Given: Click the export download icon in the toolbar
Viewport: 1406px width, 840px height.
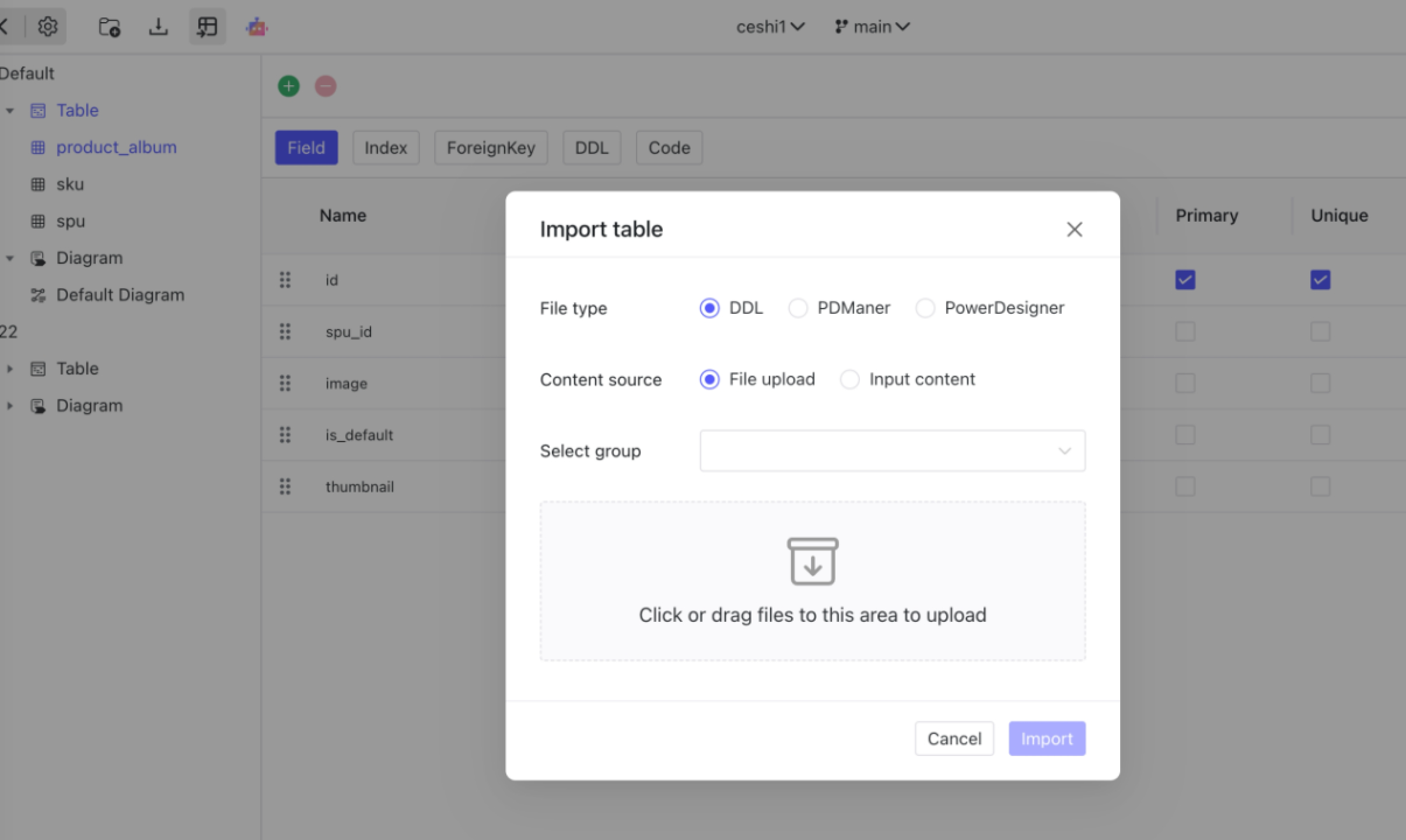Looking at the screenshot, I should coord(159,26).
